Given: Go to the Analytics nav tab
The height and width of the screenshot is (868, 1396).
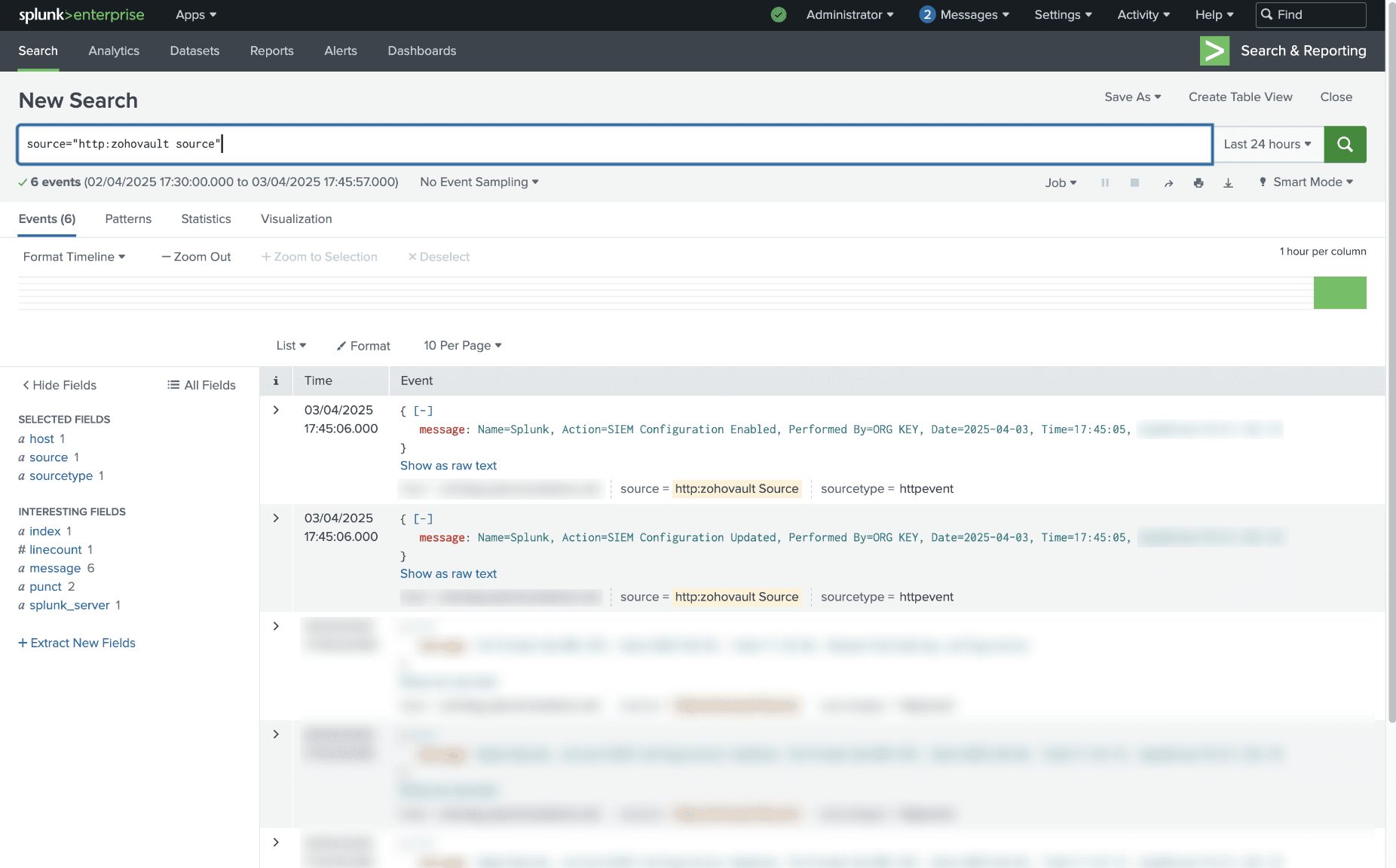Looking at the screenshot, I should pos(114,50).
